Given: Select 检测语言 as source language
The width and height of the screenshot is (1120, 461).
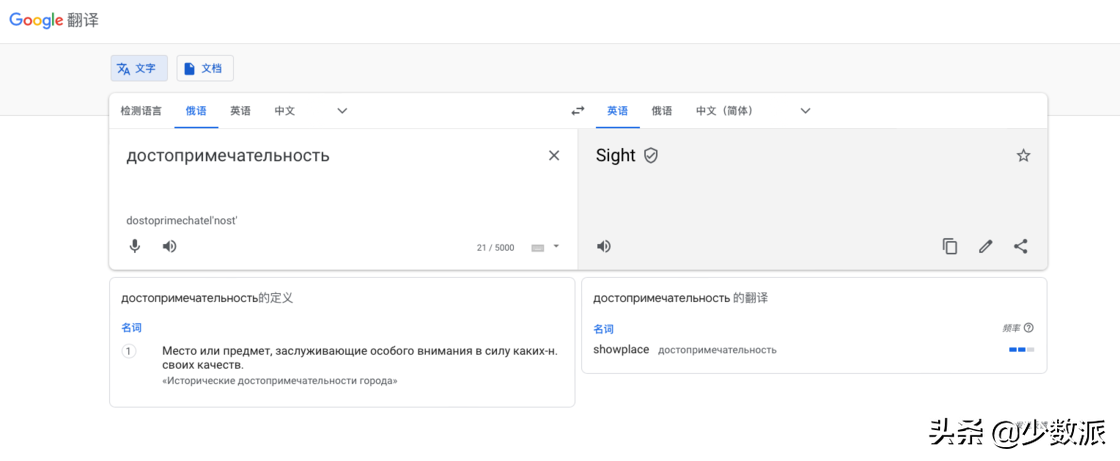Looking at the screenshot, I should tap(141, 111).
